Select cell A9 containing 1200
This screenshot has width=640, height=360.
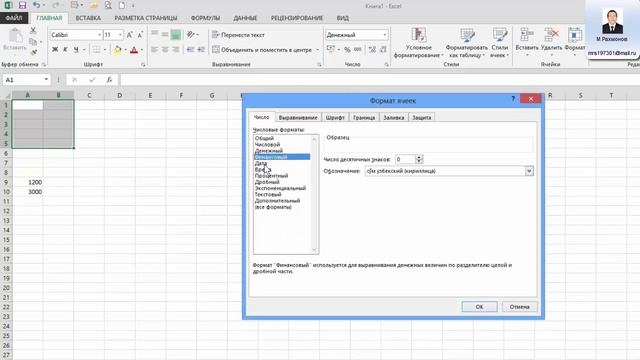[x=28, y=182]
